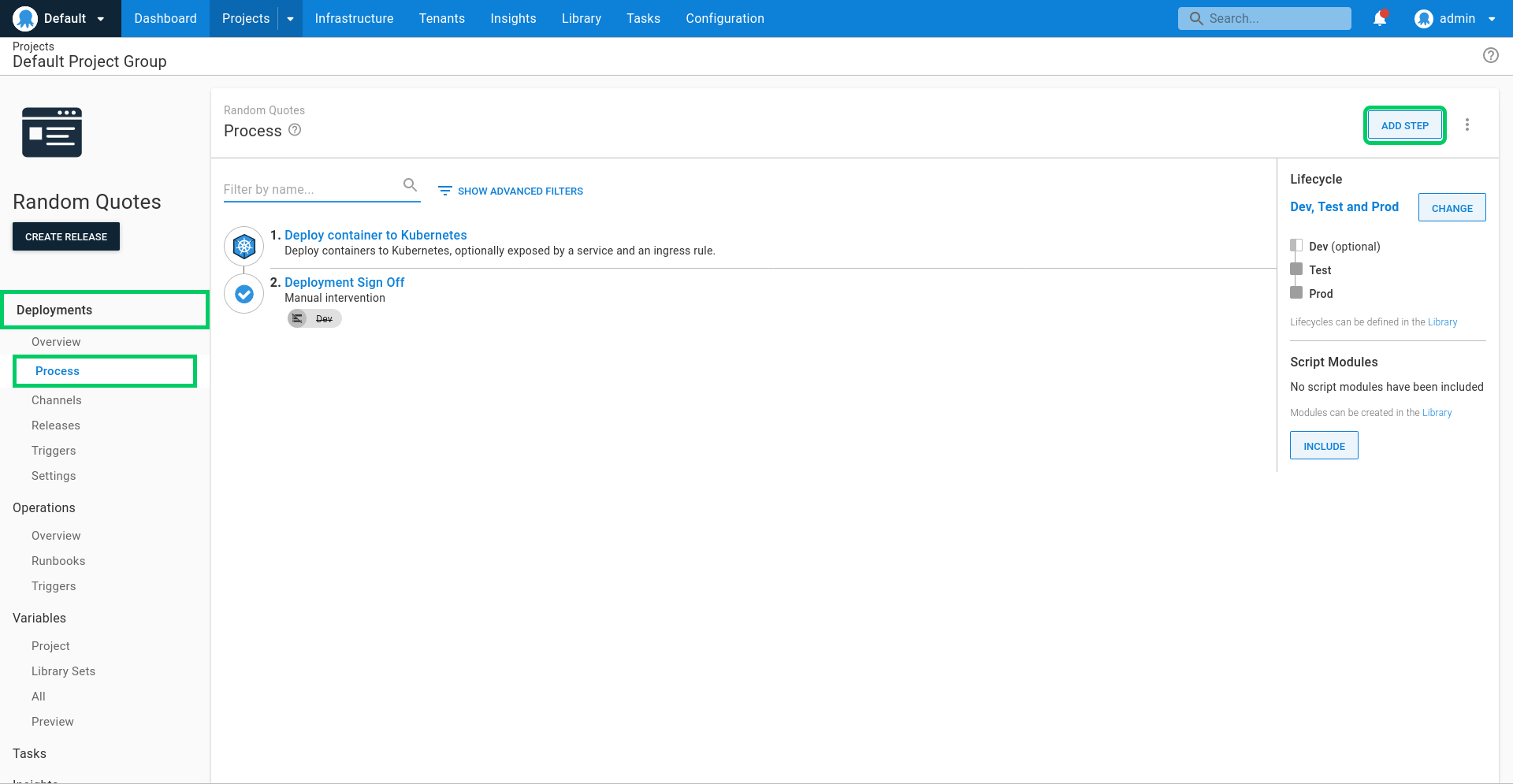This screenshot has height=784, width=1513.
Task: Open Library Sets in the sidebar
Action: 63,671
